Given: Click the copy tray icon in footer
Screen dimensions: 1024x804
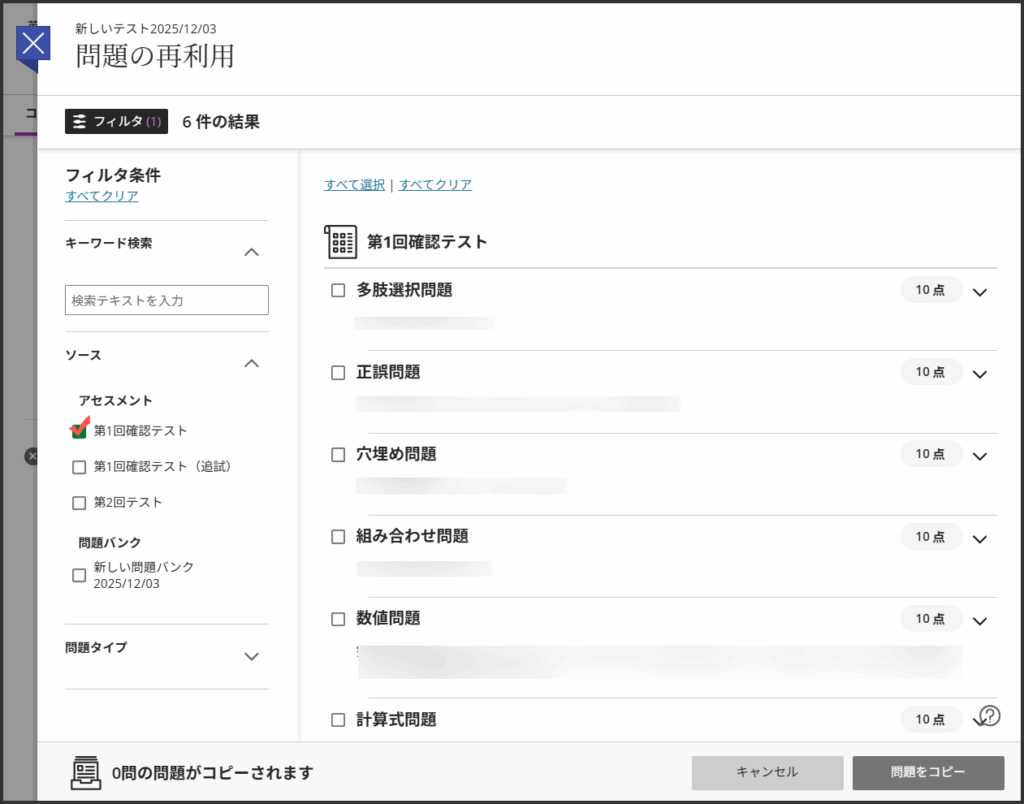Looking at the screenshot, I should 86,772.
